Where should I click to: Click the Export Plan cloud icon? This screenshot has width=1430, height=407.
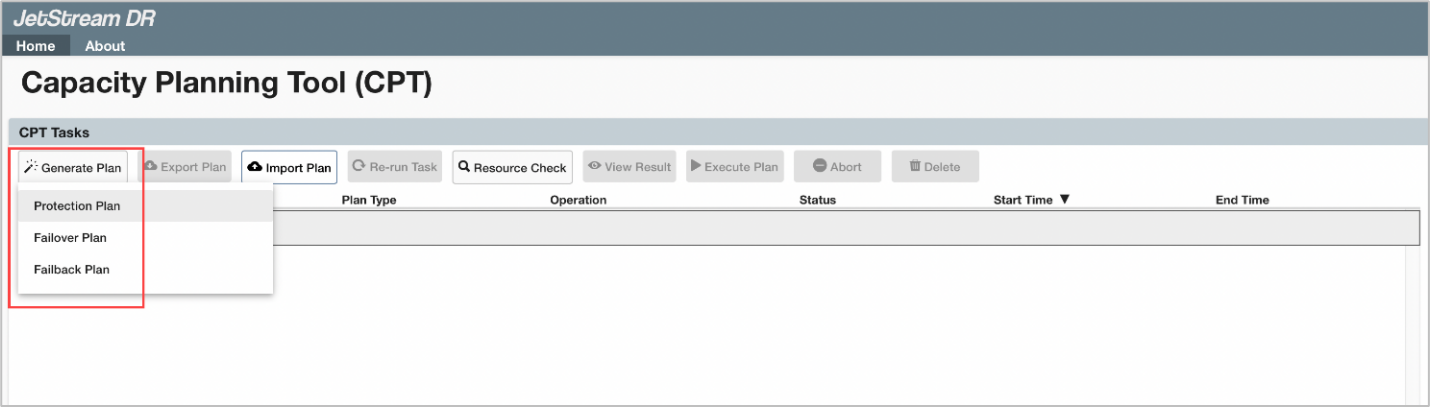151,166
